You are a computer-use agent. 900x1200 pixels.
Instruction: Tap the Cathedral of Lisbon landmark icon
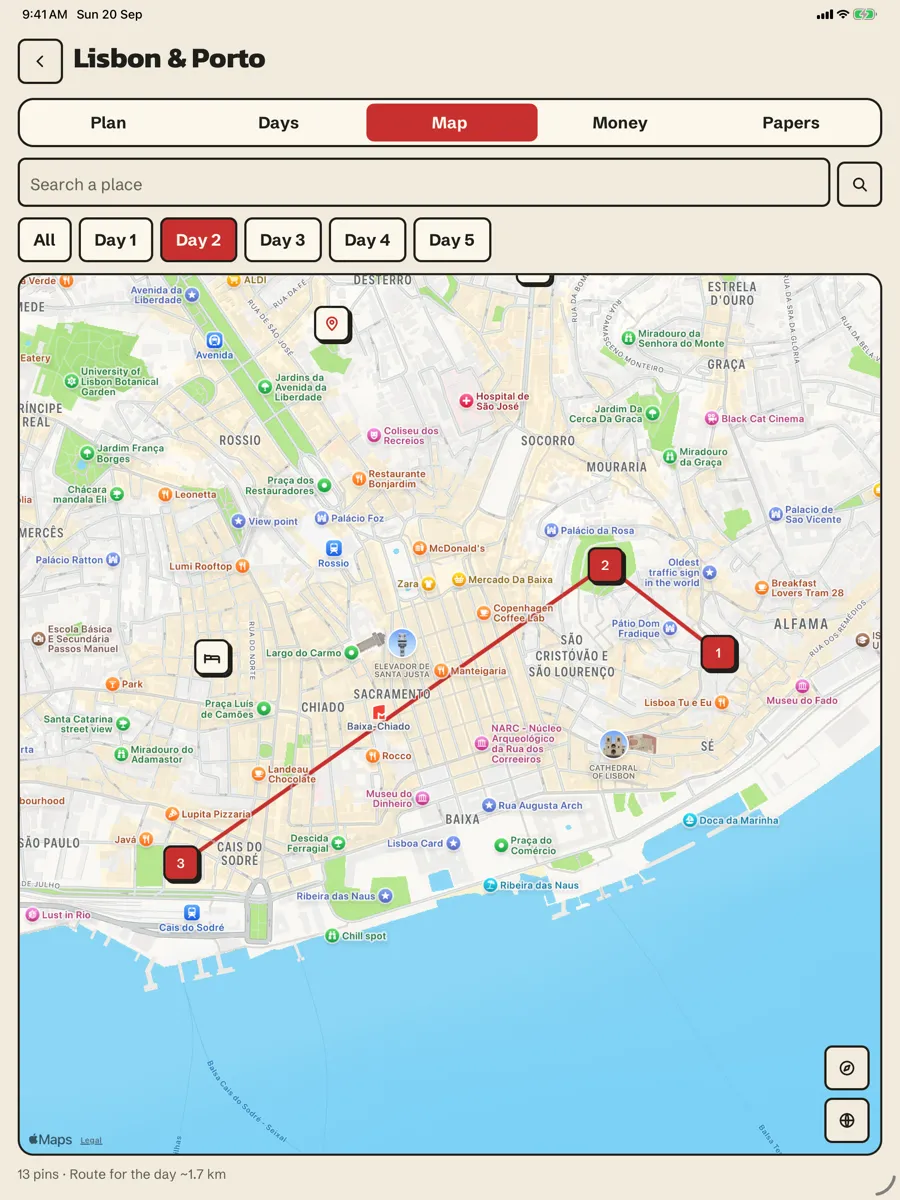pyautogui.click(x=613, y=745)
